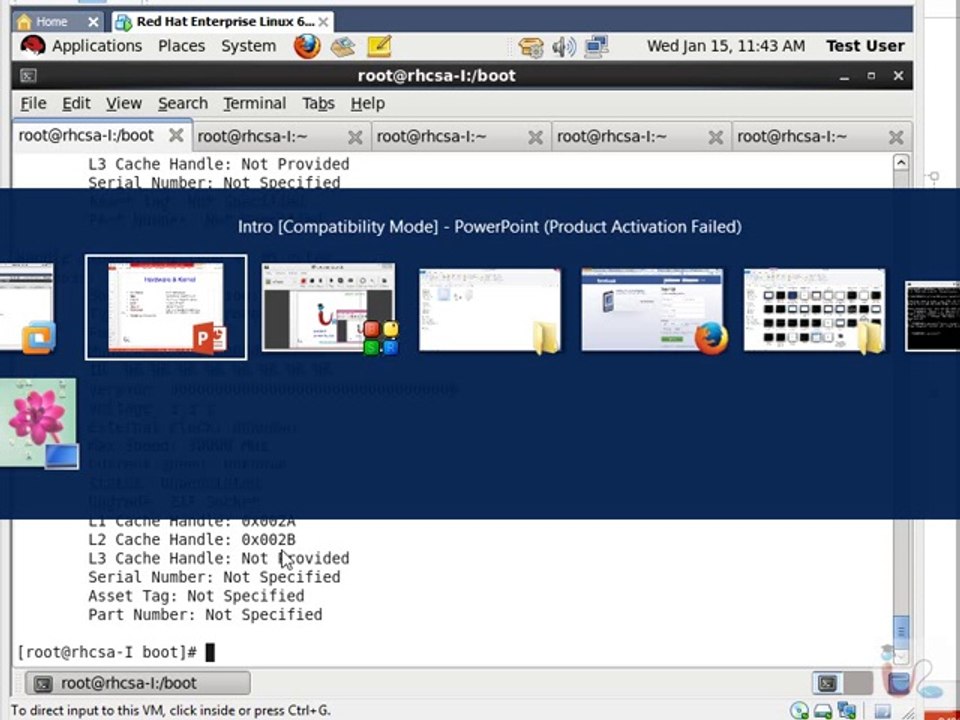The width and height of the screenshot is (960, 720).
Task: Click the Test User account menu
Action: click(x=864, y=46)
